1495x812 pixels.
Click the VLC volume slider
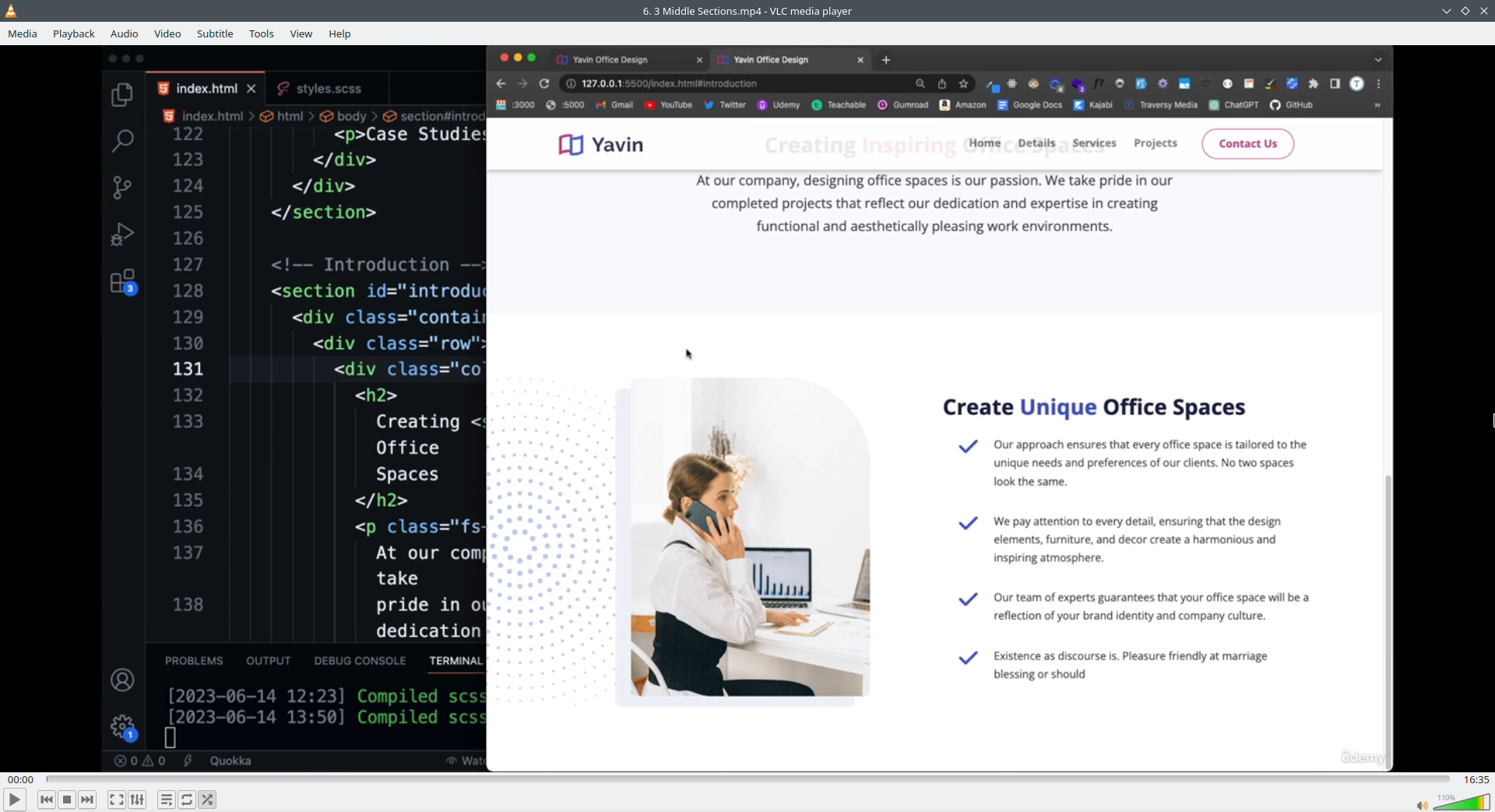[1462, 802]
